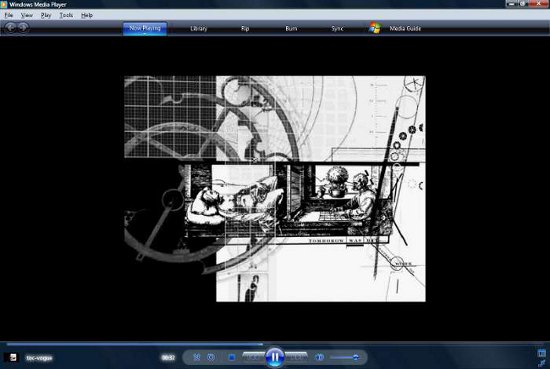Click the volume slider handle
The width and height of the screenshot is (550, 369).
355,357
